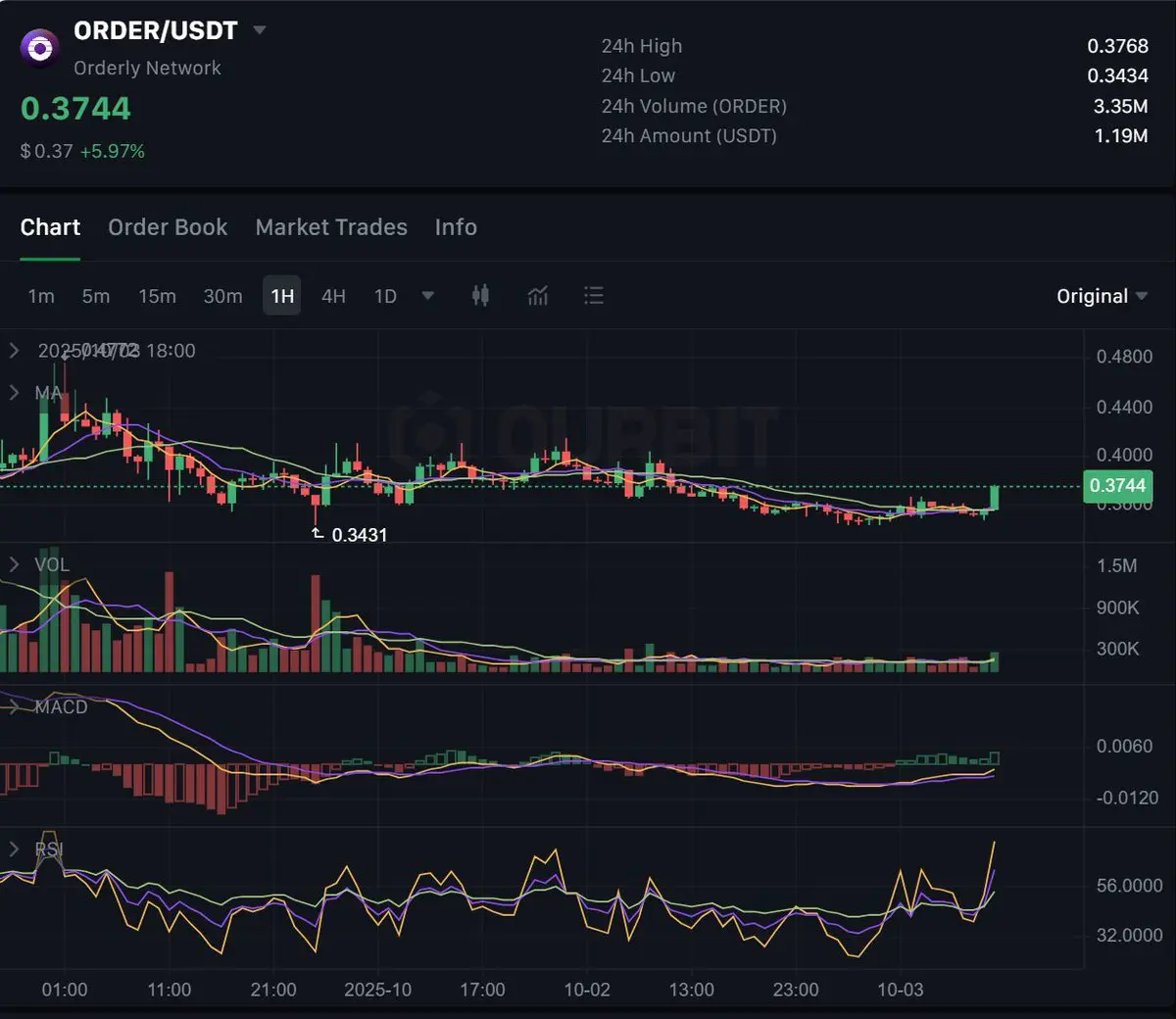Click the ORDER/USDT pair name
This screenshot has width=1176, height=1019.
[x=156, y=30]
